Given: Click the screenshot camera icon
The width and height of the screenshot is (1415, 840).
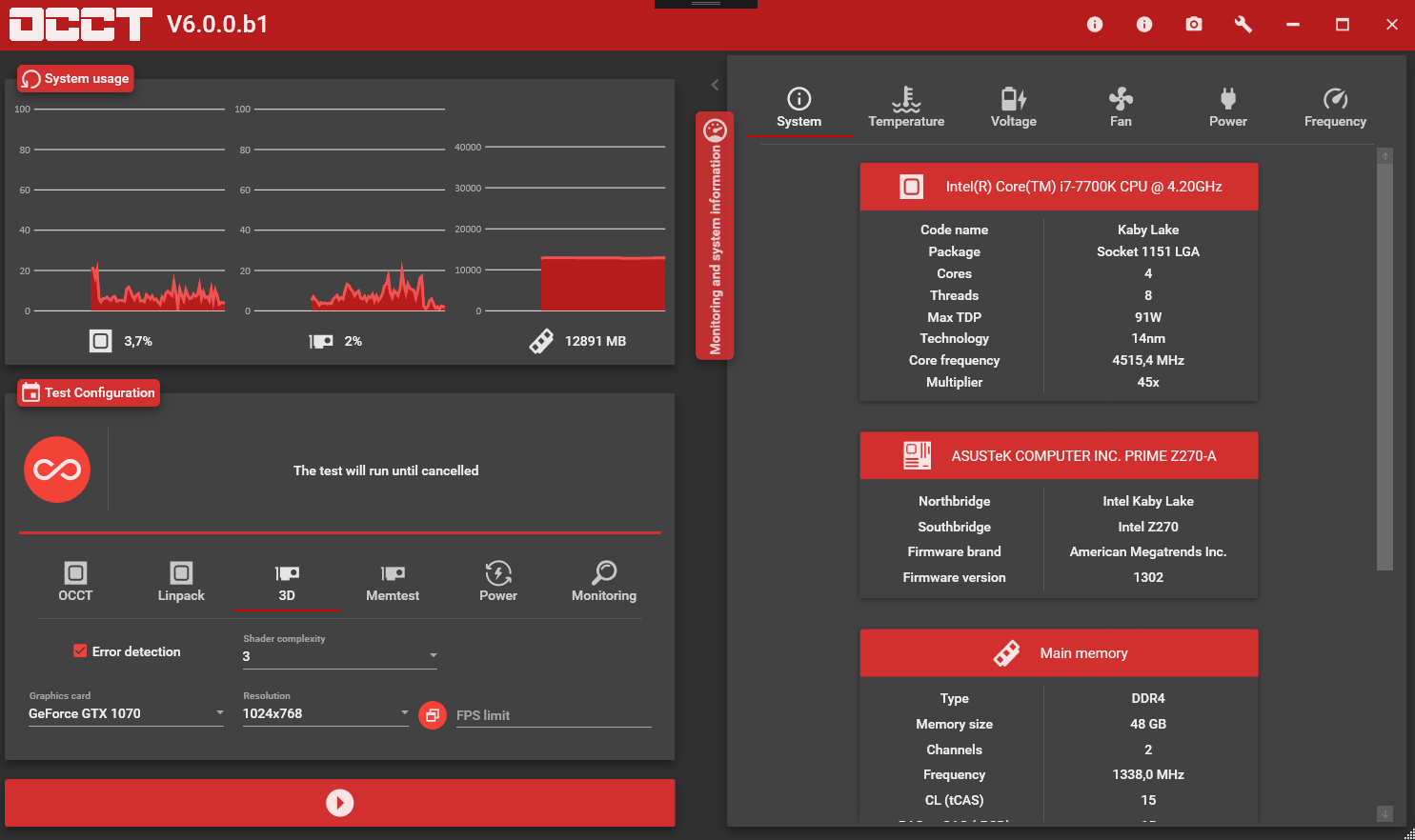Looking at the screenshot, I should coord(1193,25).
